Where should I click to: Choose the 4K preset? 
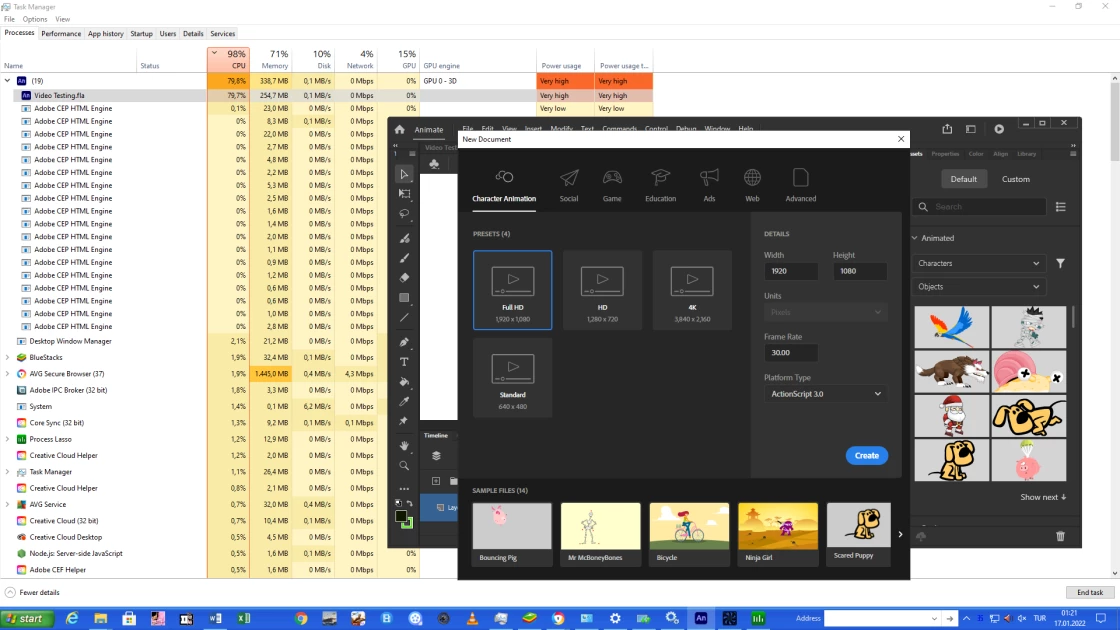click(x=692, y=290)
